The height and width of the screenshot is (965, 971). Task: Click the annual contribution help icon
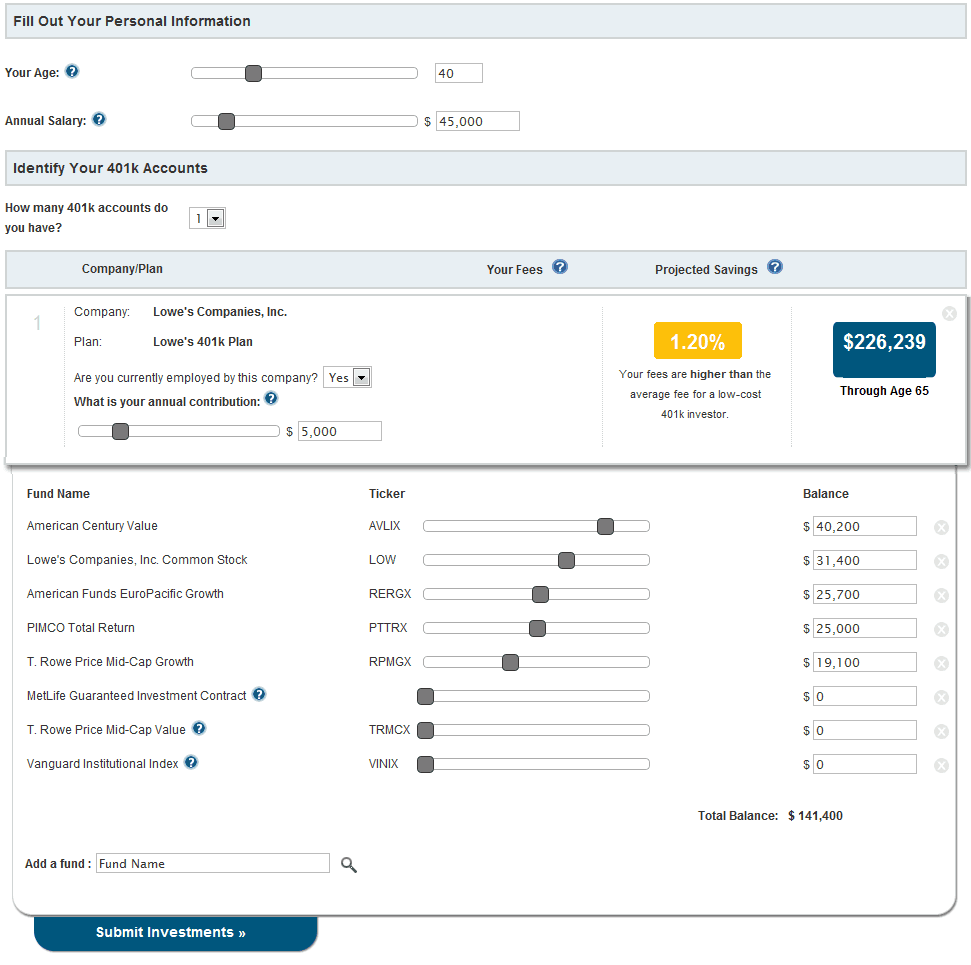click(x=271, y=399)
